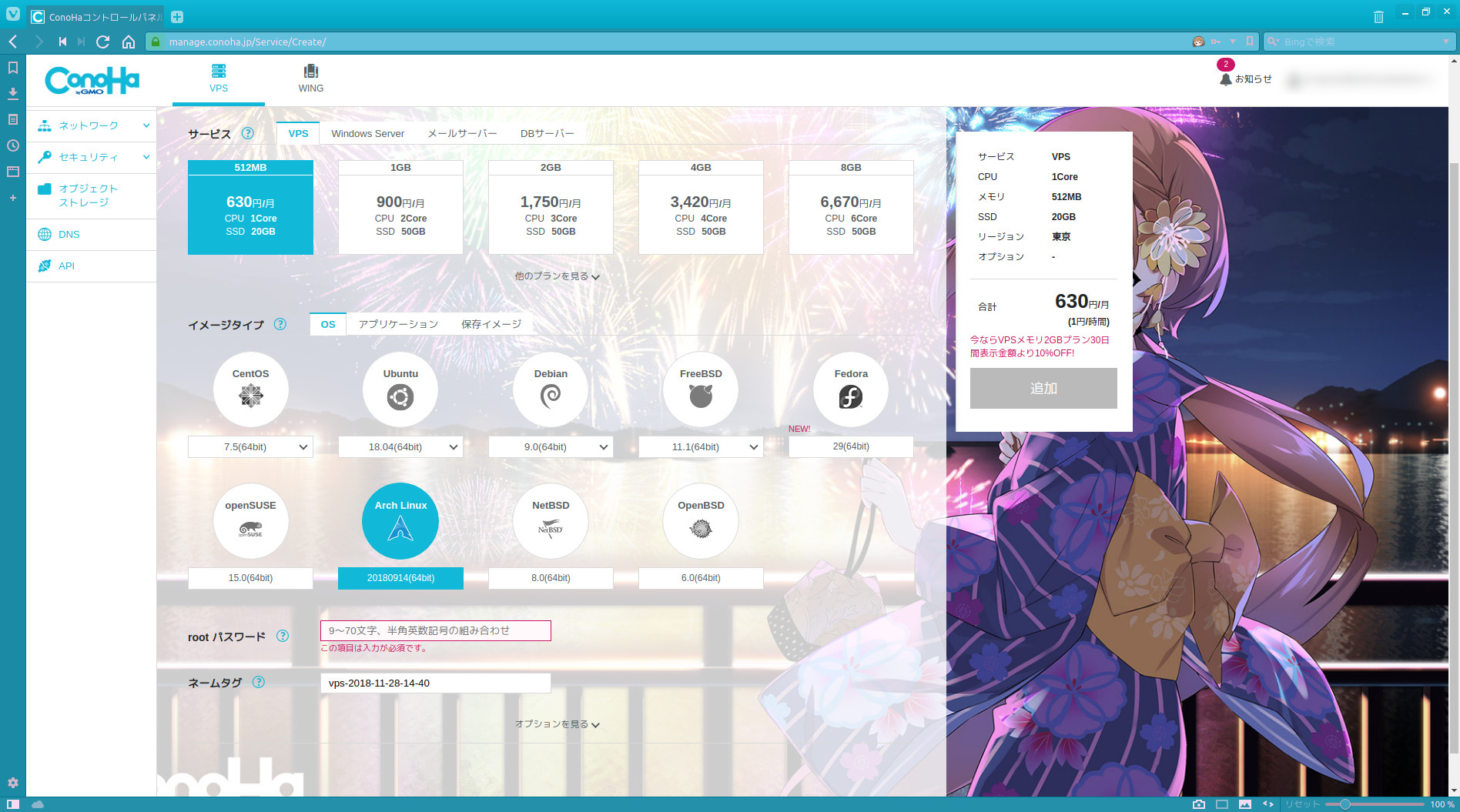Open Ubuntu version dropdown 18.04(64bit)

[x=400, y=446]
